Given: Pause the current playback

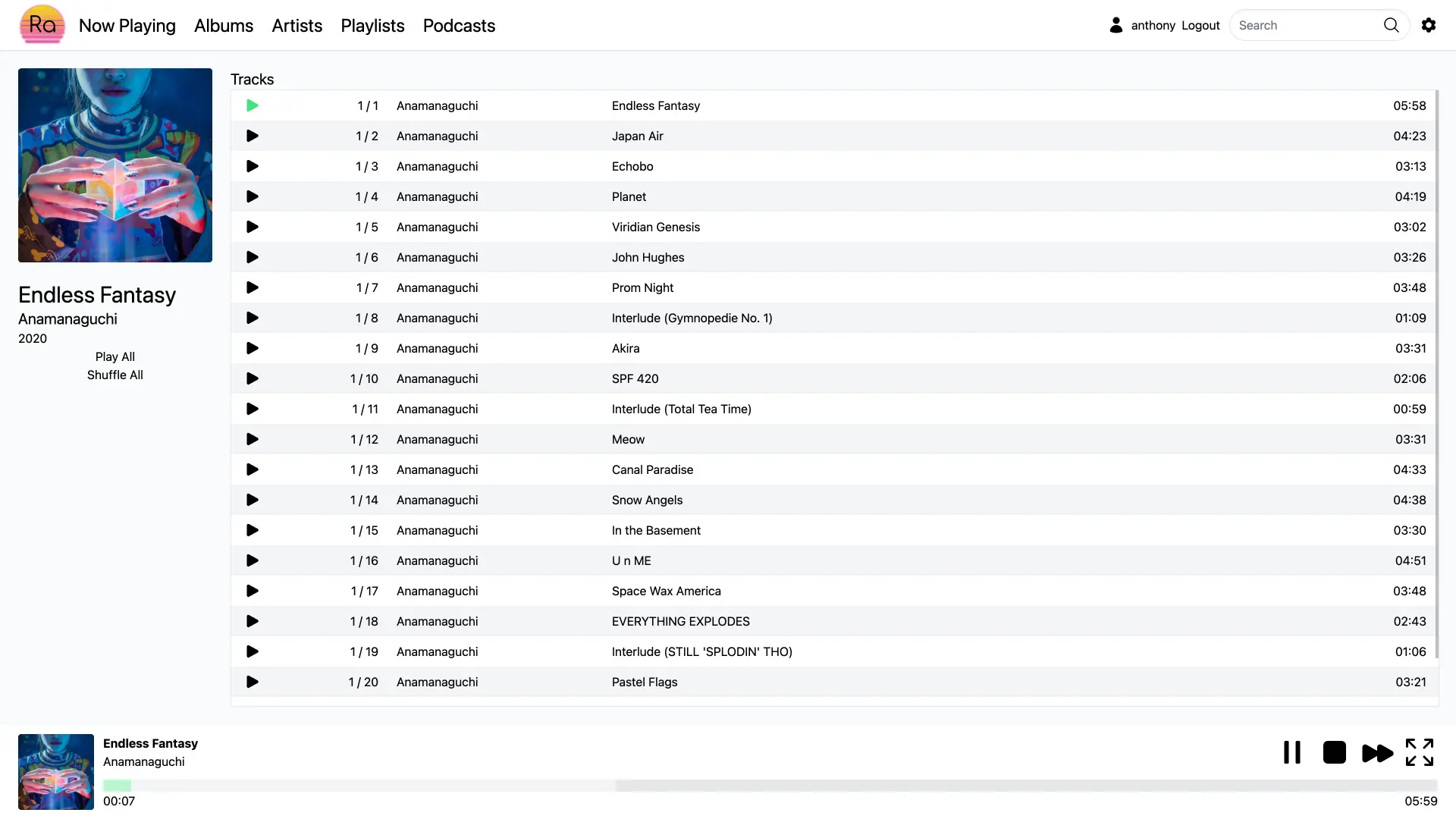Looking at the screenshot, I should (x=1292, y=752).
